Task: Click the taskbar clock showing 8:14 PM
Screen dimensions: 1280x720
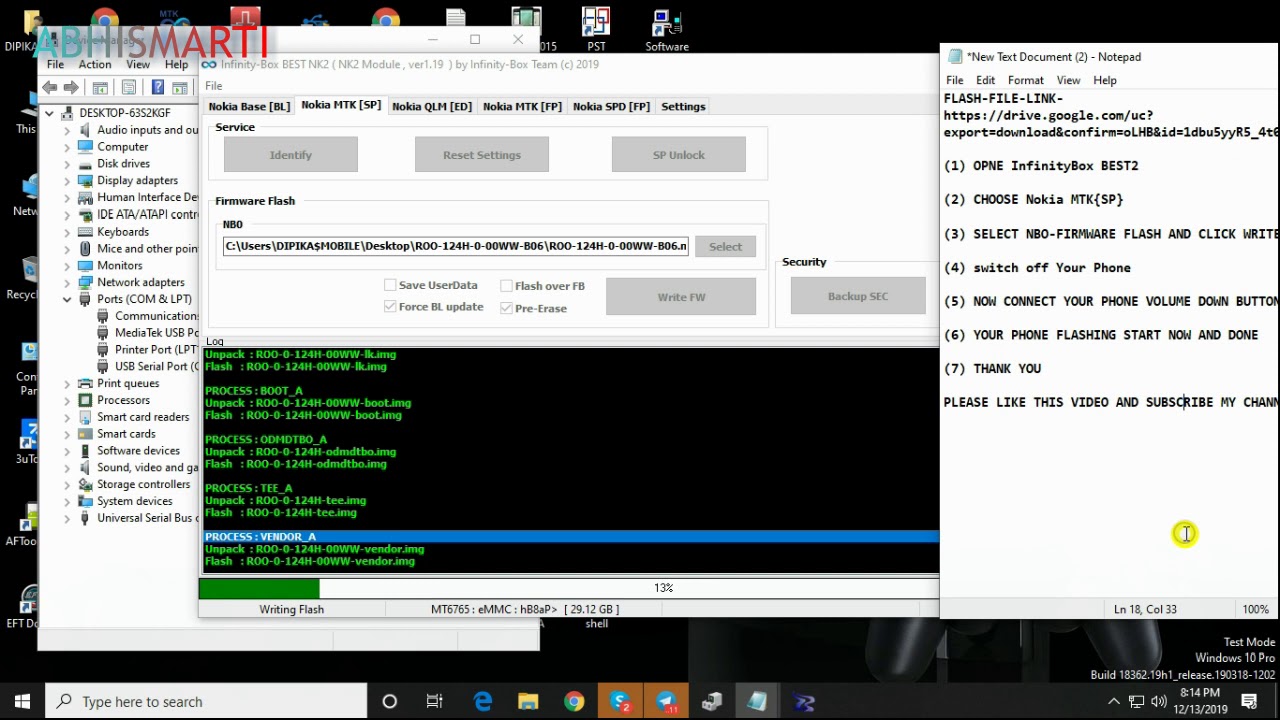Action: (1201, 701)
